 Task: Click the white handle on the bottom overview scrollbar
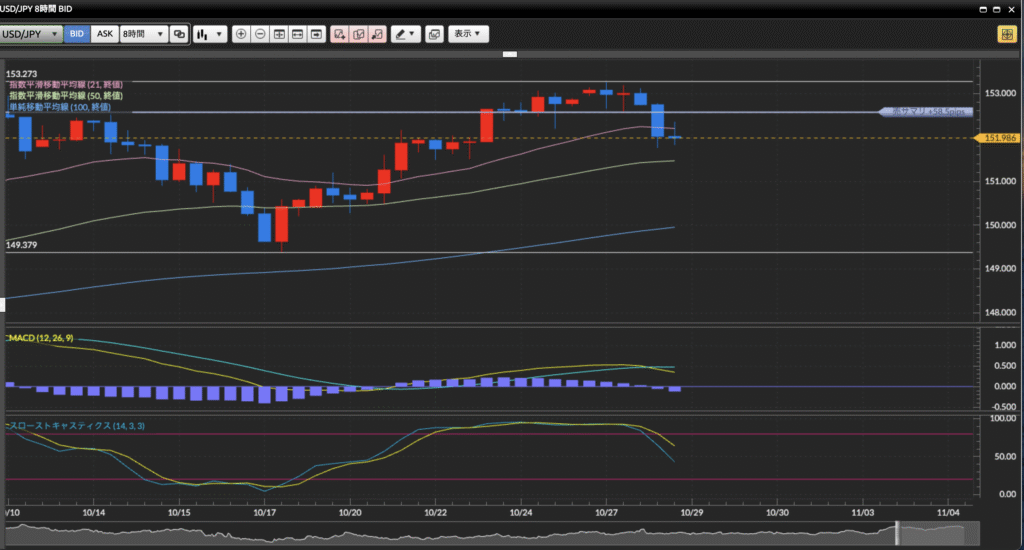click(x=897, y=533)
